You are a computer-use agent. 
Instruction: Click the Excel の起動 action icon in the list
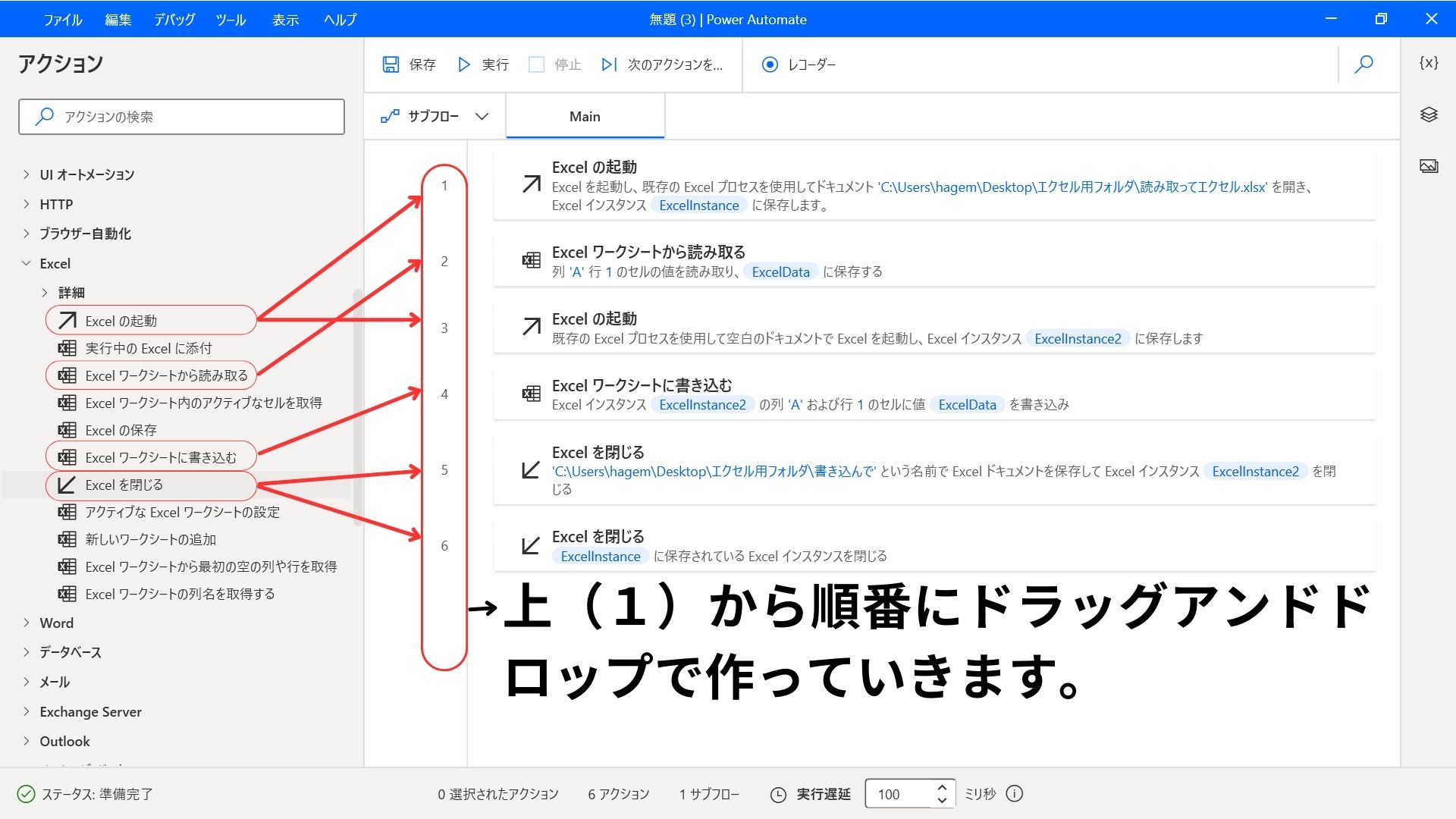67,321
